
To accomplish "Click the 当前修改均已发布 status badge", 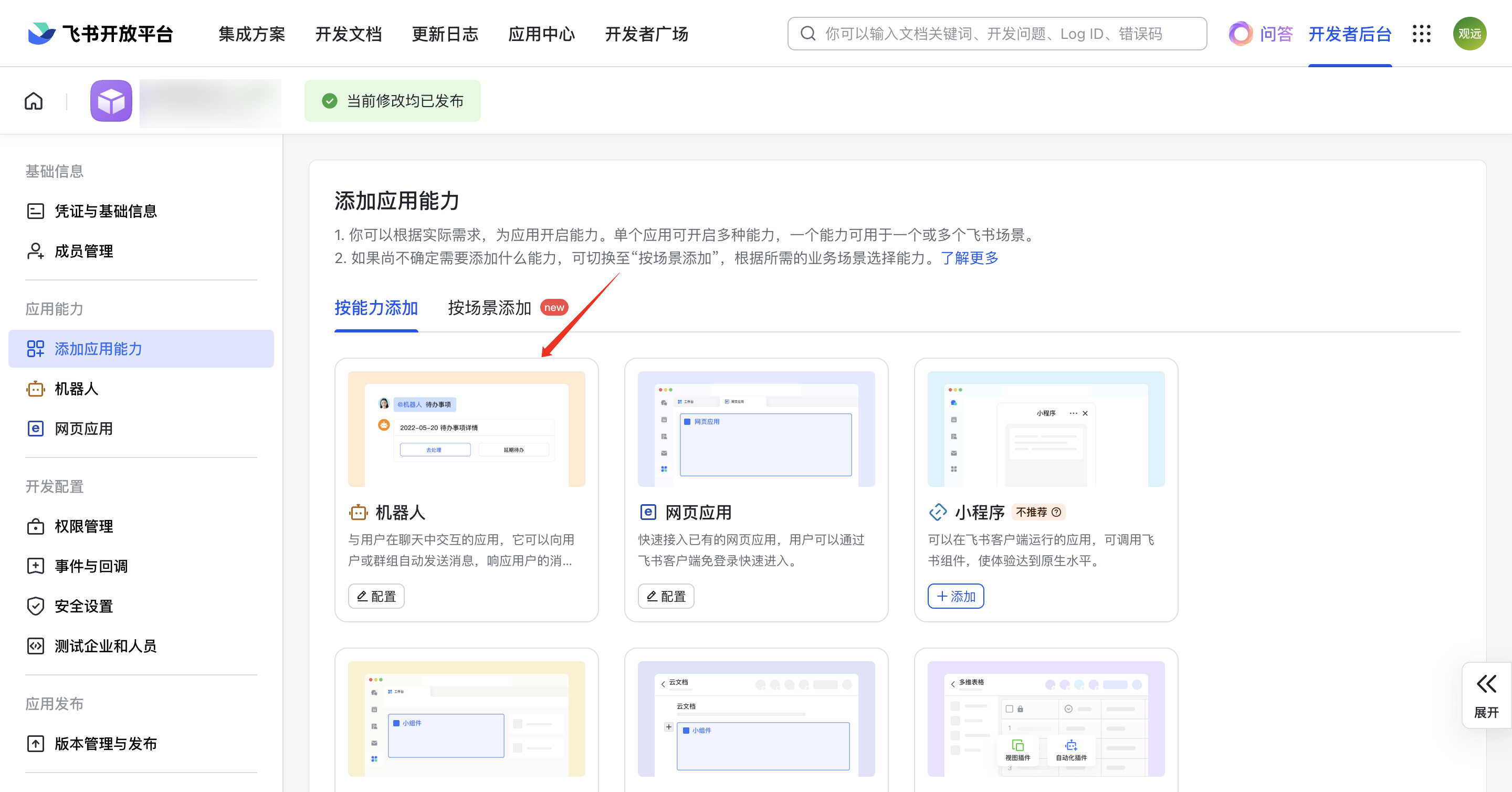I will pos(392,101).
